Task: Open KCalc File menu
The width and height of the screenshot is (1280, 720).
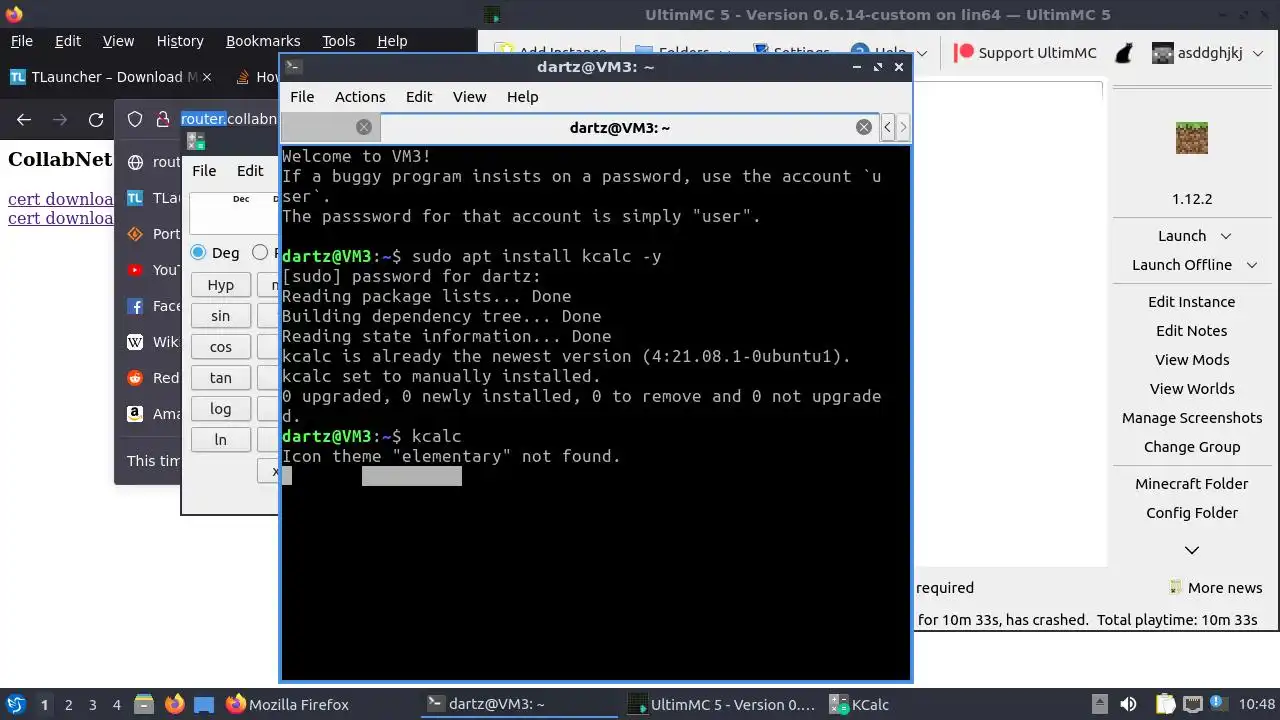Action: [204, 171]
